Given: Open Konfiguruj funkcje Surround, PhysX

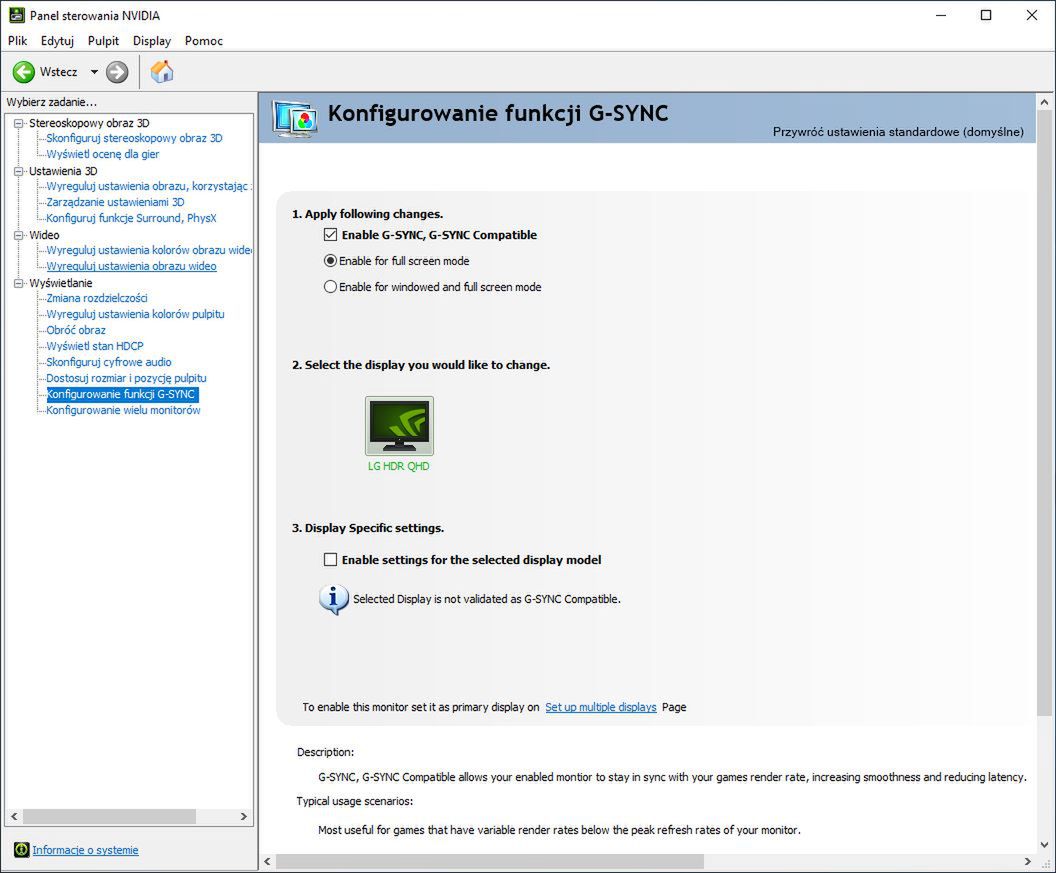Looking at the screenshot, I should [131, 218].
